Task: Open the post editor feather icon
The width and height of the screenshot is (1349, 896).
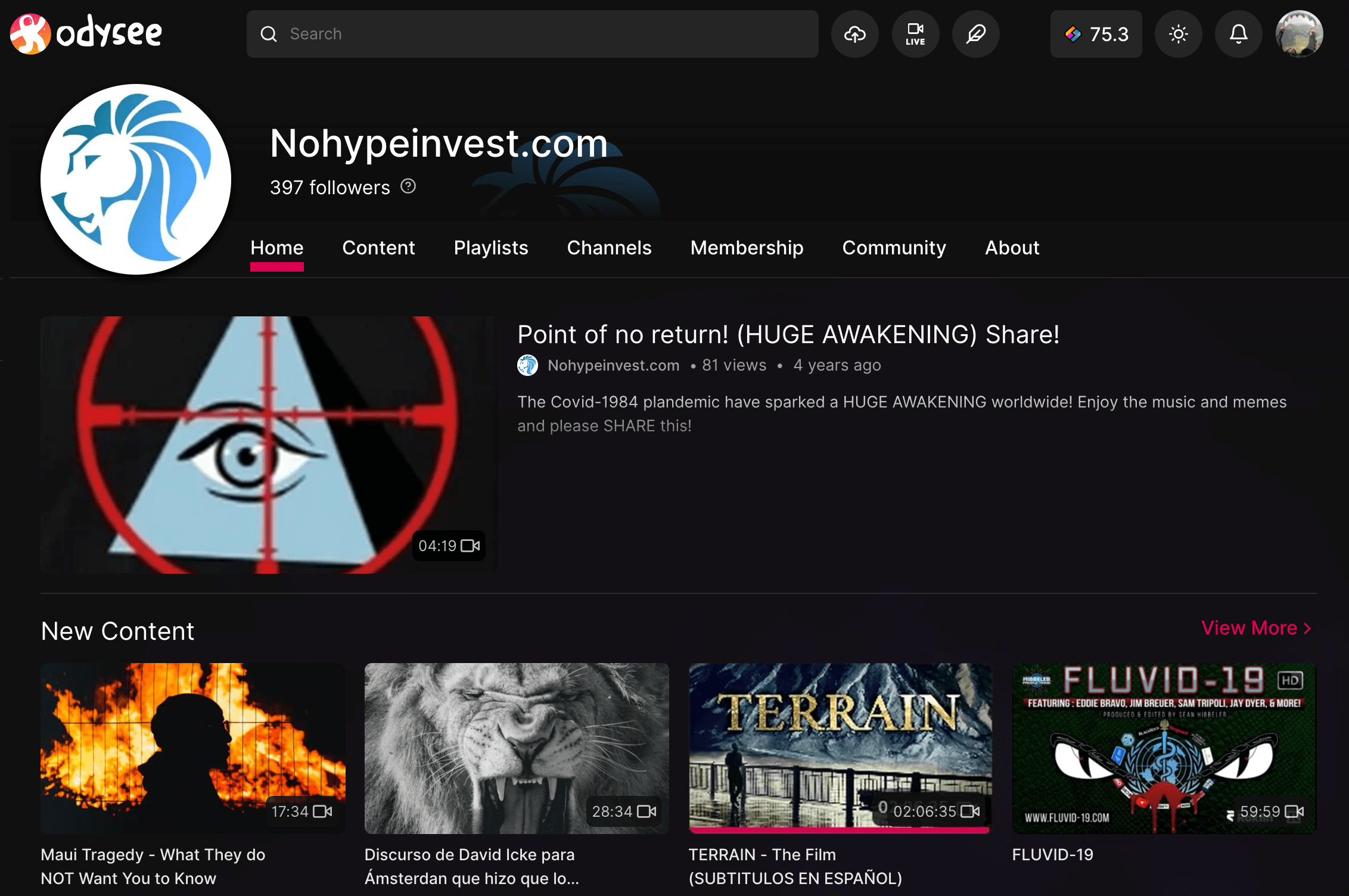Action: coord(976,34)
